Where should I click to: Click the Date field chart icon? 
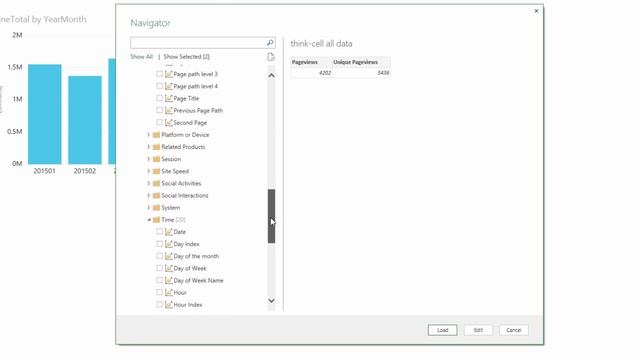pyautogui.click(x=169, y=232)
